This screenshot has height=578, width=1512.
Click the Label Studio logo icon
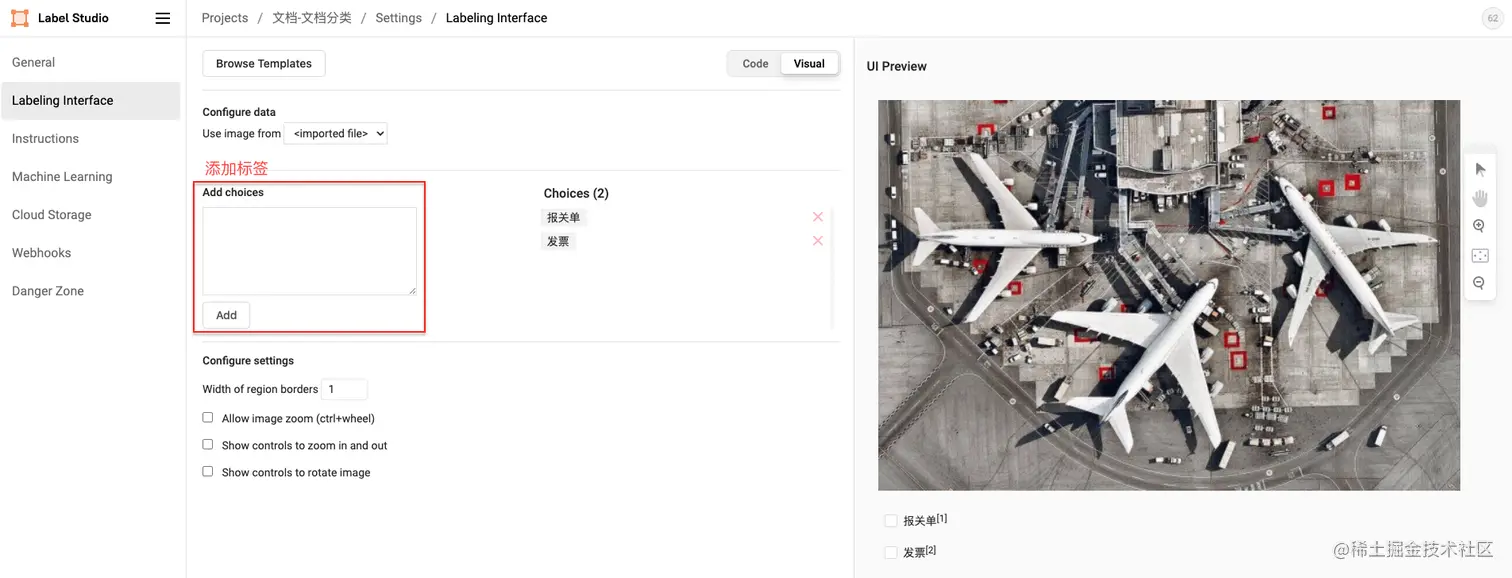pos(20,18)
